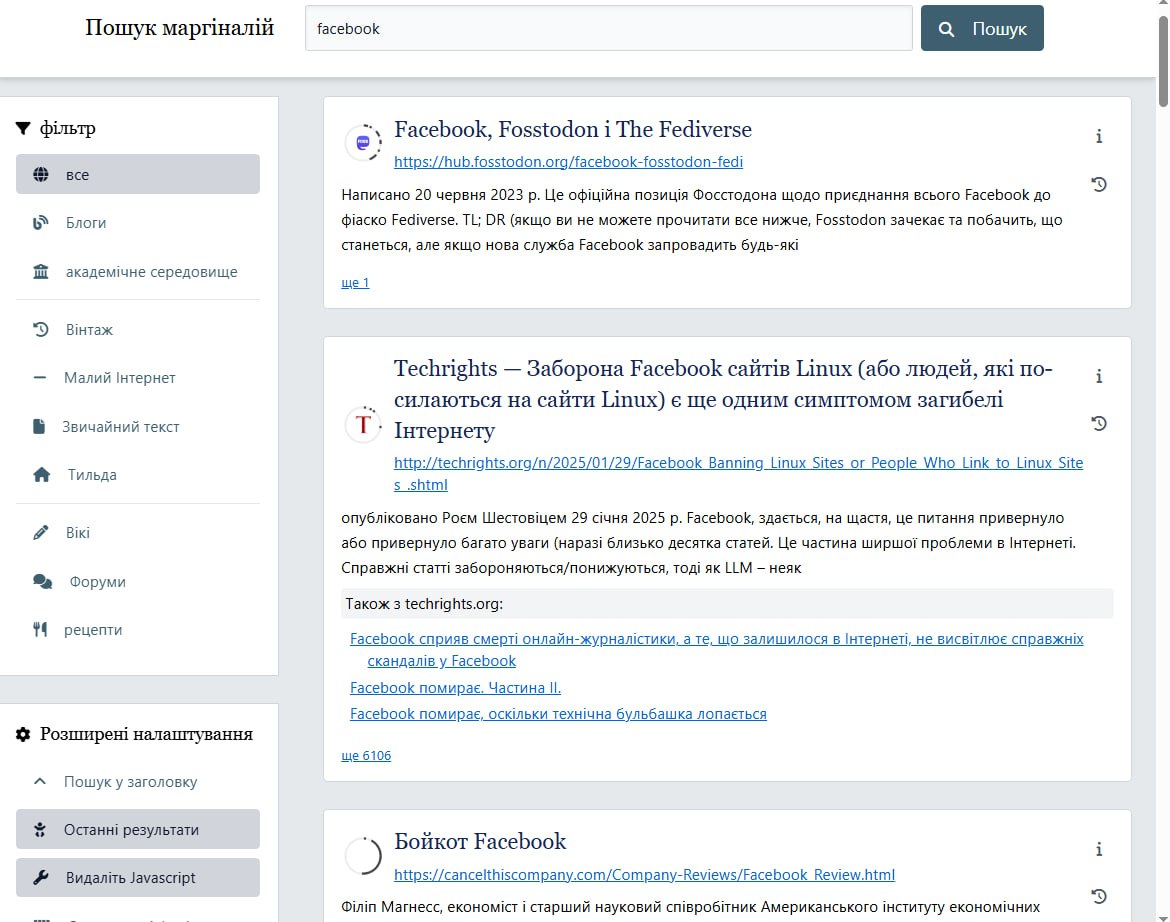Select the Тильда filter
Screen dimensions: 1170x922
(137, 474)
